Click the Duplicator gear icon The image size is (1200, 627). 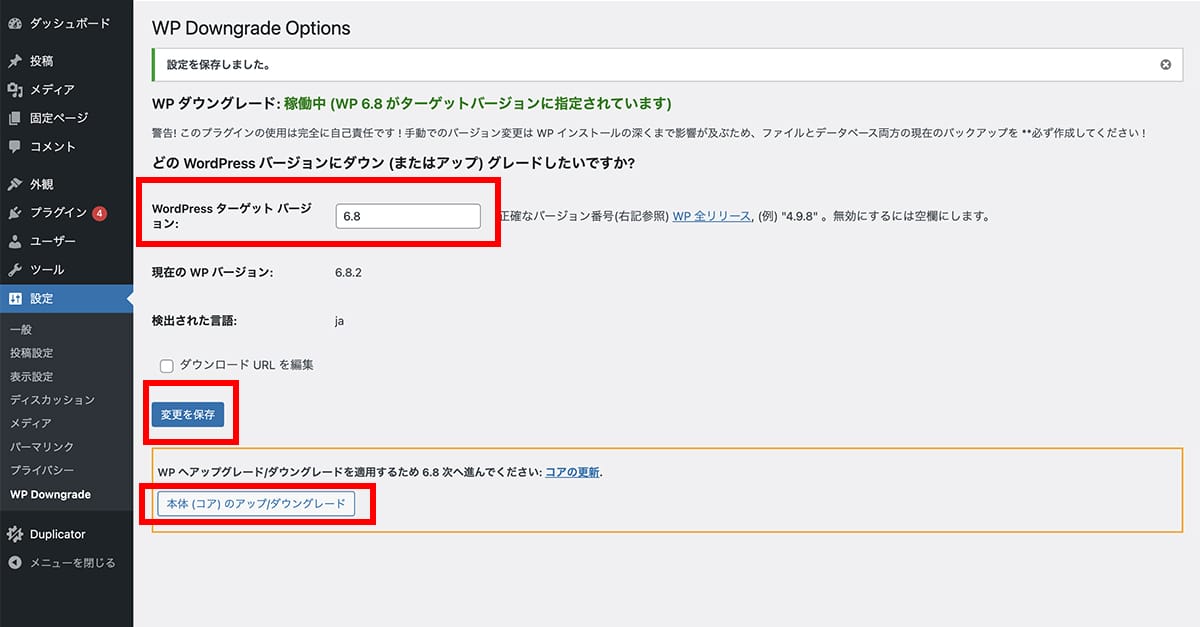15,534
